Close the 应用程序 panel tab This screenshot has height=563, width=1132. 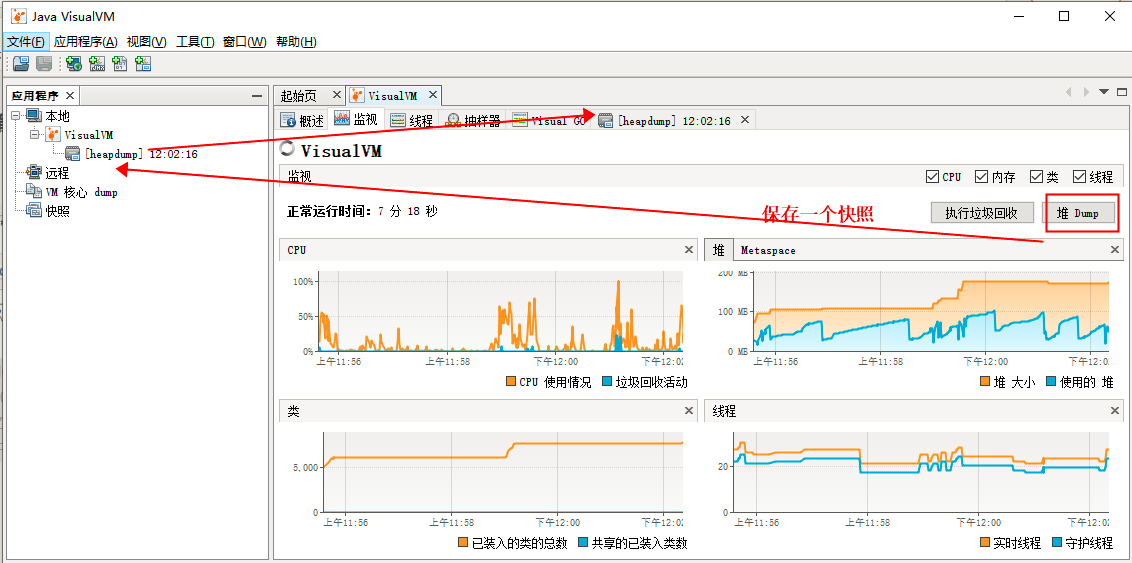(70, 95)
